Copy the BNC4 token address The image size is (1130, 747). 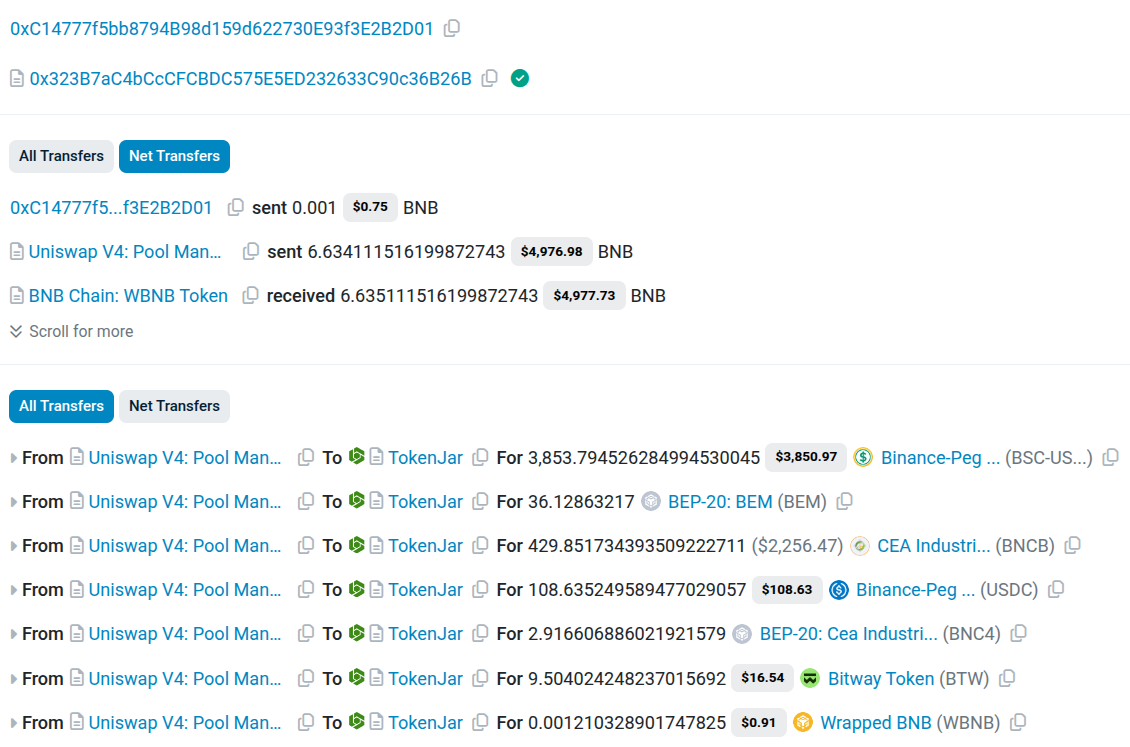point(1018,633)
